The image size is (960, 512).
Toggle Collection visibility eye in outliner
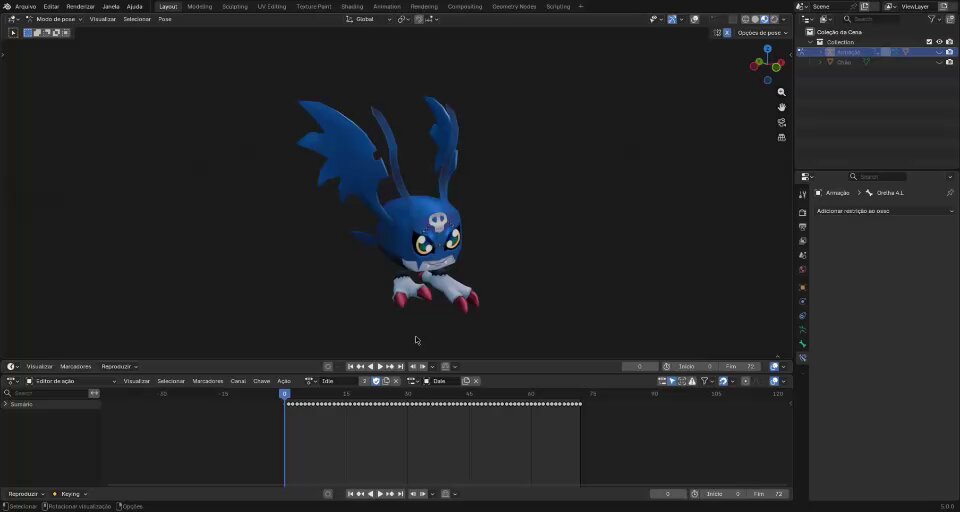[939, 42]
